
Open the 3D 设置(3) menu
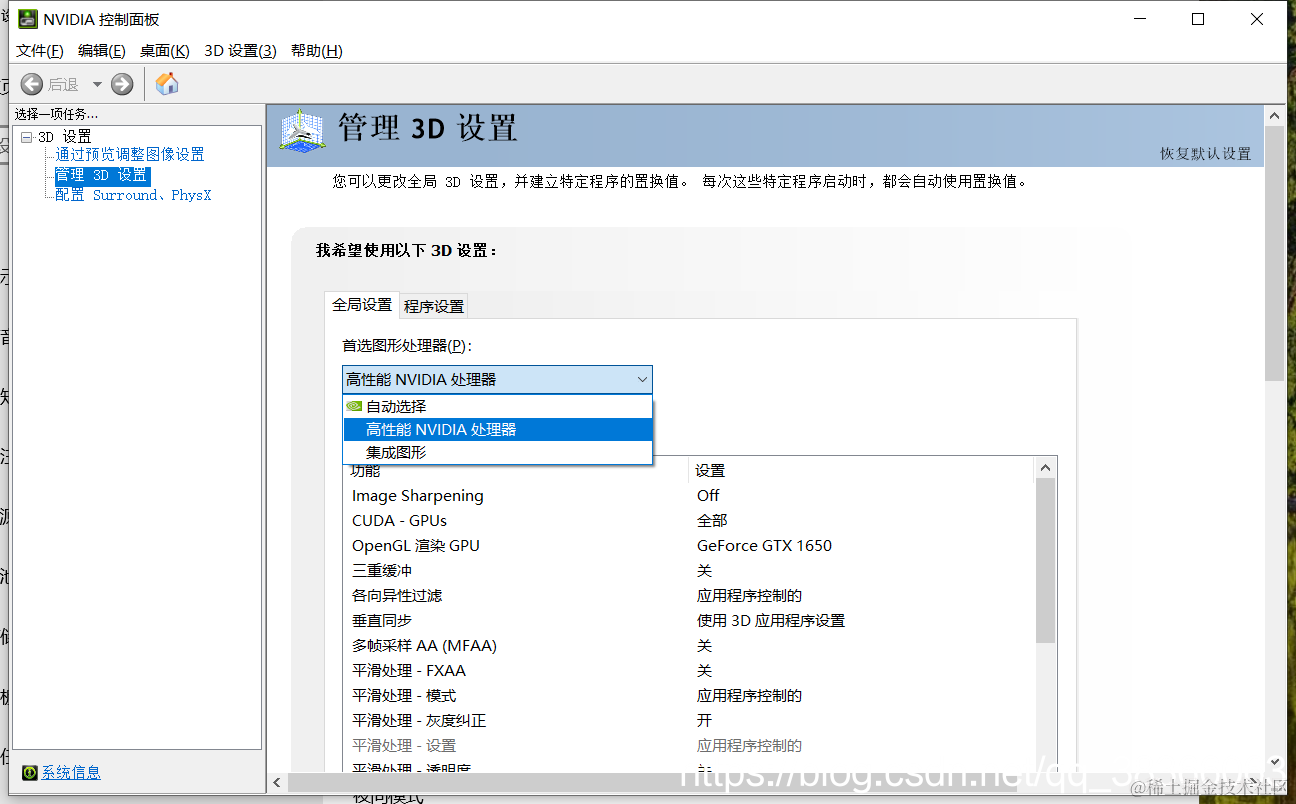click(x=240, y=51)
